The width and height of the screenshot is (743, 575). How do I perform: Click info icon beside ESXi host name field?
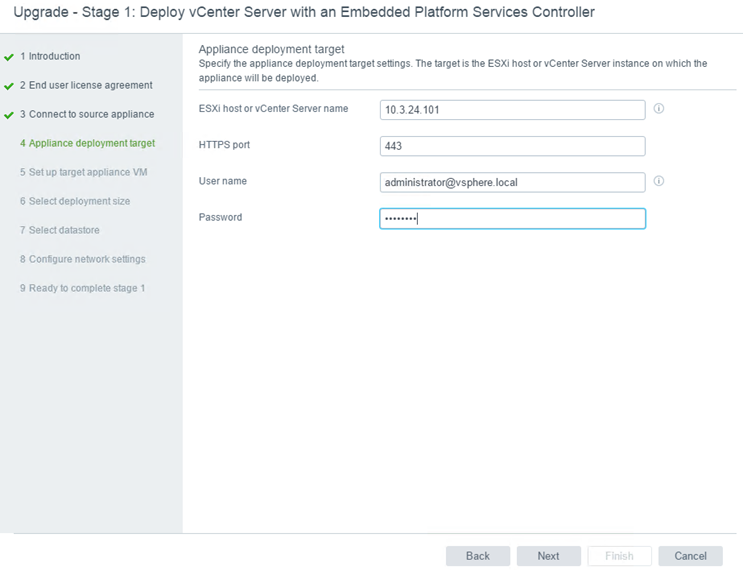coord(659,109)
